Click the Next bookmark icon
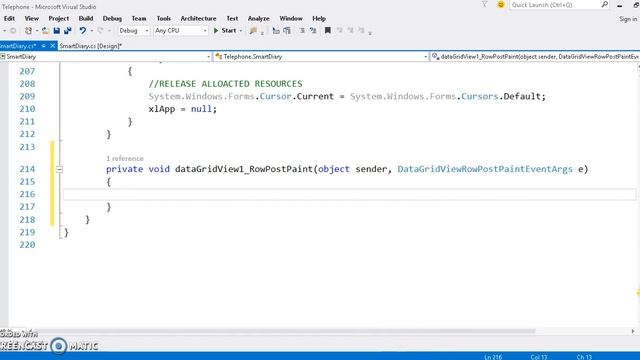 coord(350,31)
